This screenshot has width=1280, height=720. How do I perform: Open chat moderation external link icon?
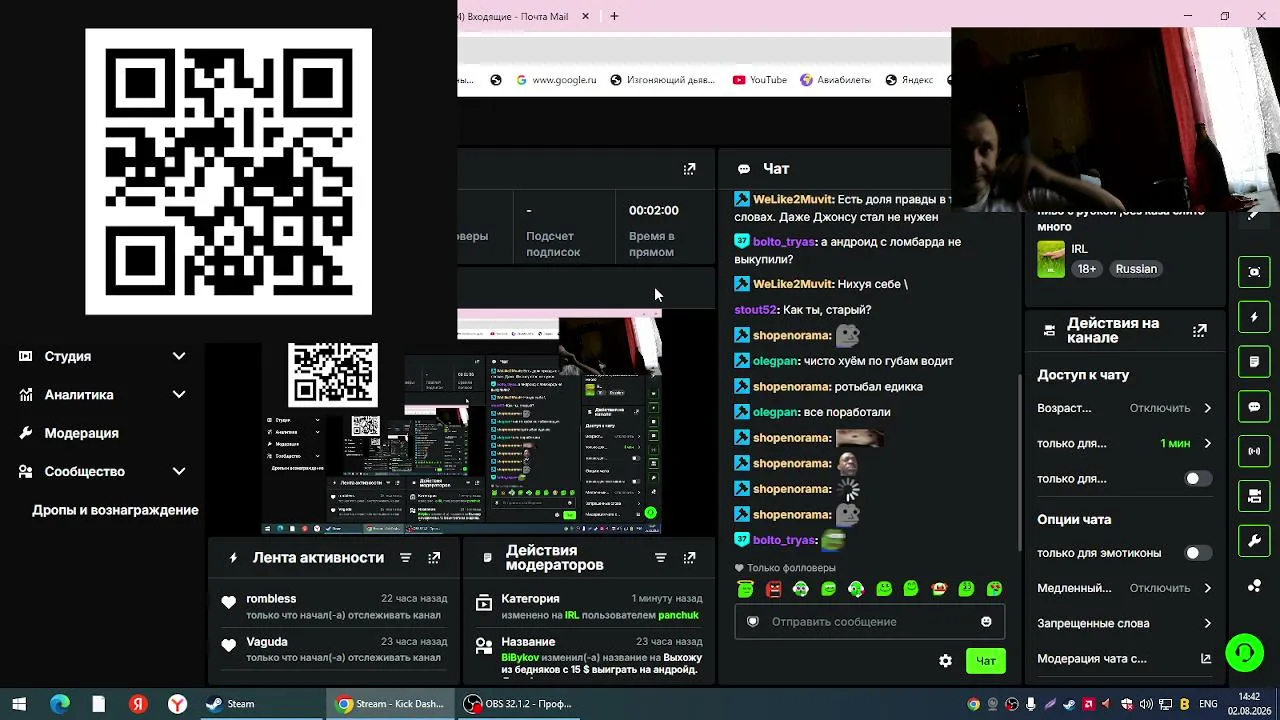[x=1206, y=659]
